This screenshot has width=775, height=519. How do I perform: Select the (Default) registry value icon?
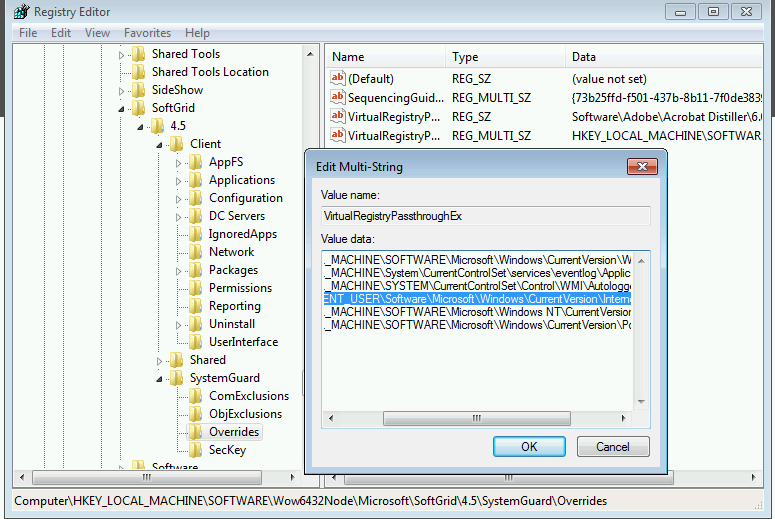338,78
